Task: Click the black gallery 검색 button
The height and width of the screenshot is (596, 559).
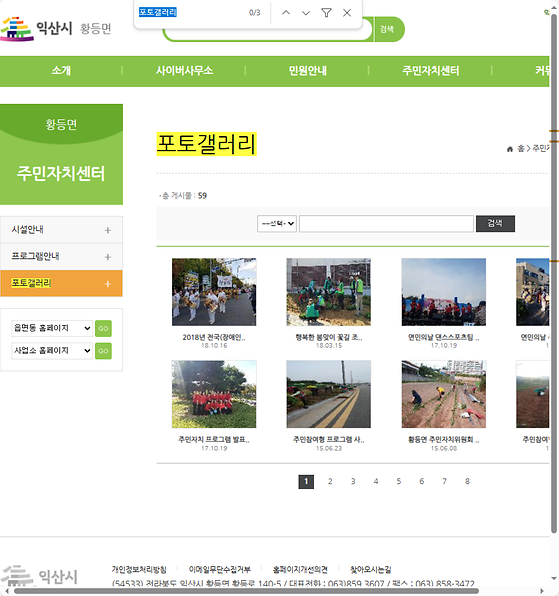Action: pyautogui.click(x=495, y=224)
